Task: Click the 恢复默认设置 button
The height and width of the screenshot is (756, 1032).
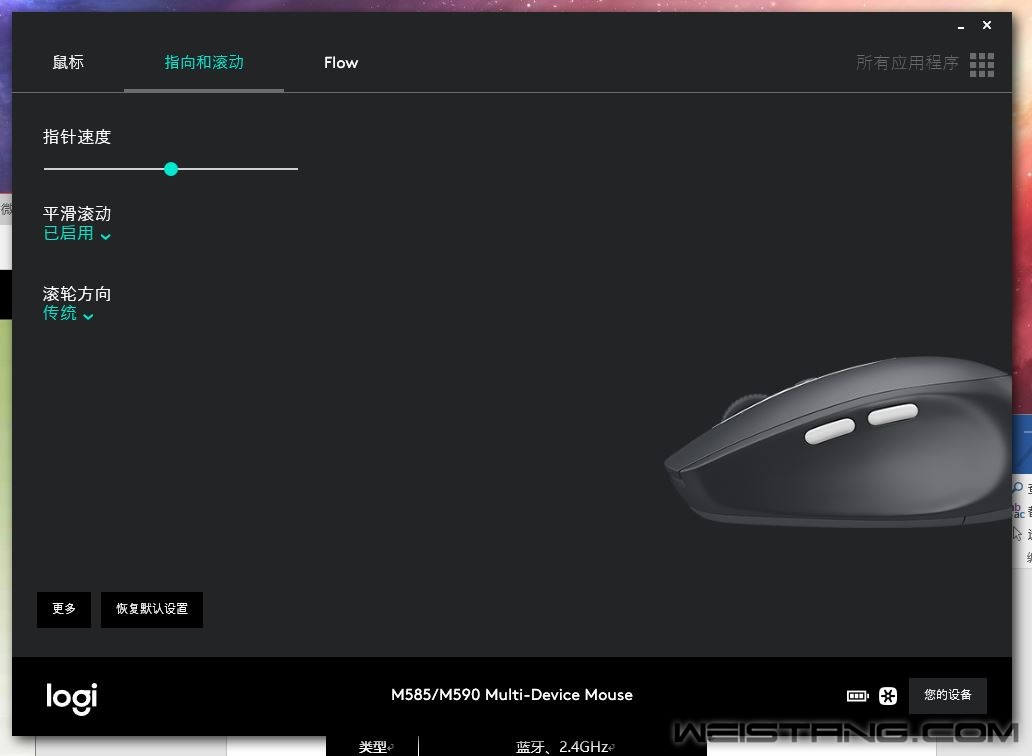Action: coord(152,609)
